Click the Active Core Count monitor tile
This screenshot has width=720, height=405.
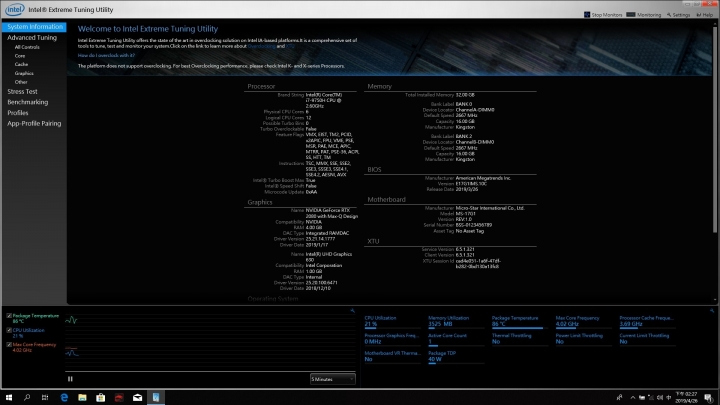tap(456, 339)
